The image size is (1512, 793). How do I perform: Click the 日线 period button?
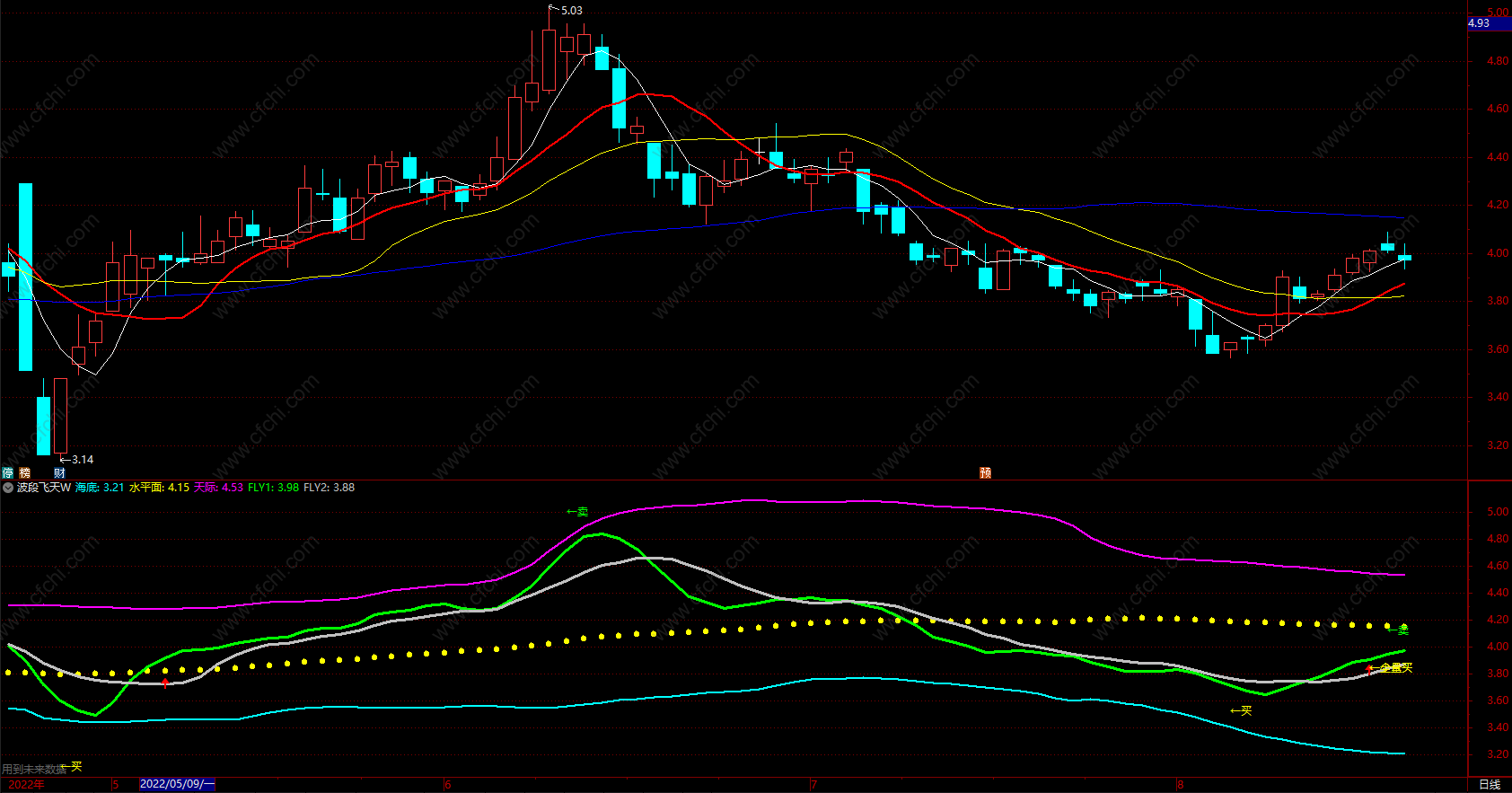click(x=1490, y=784)
